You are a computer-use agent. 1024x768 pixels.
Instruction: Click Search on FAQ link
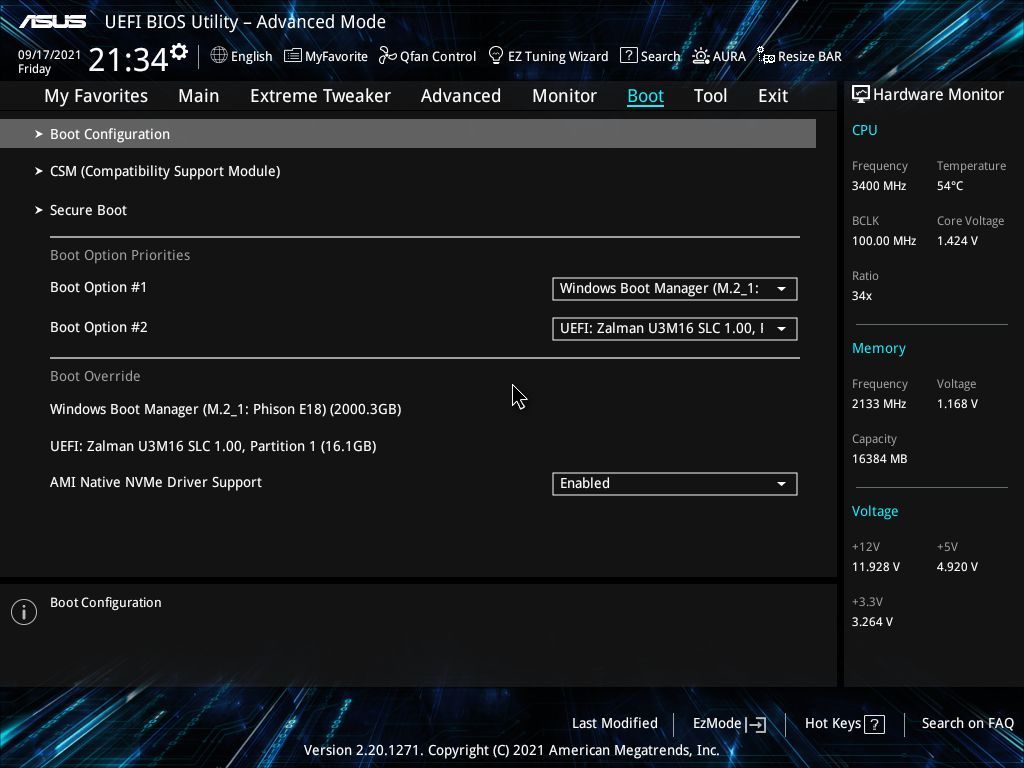(x=967, y=724)
